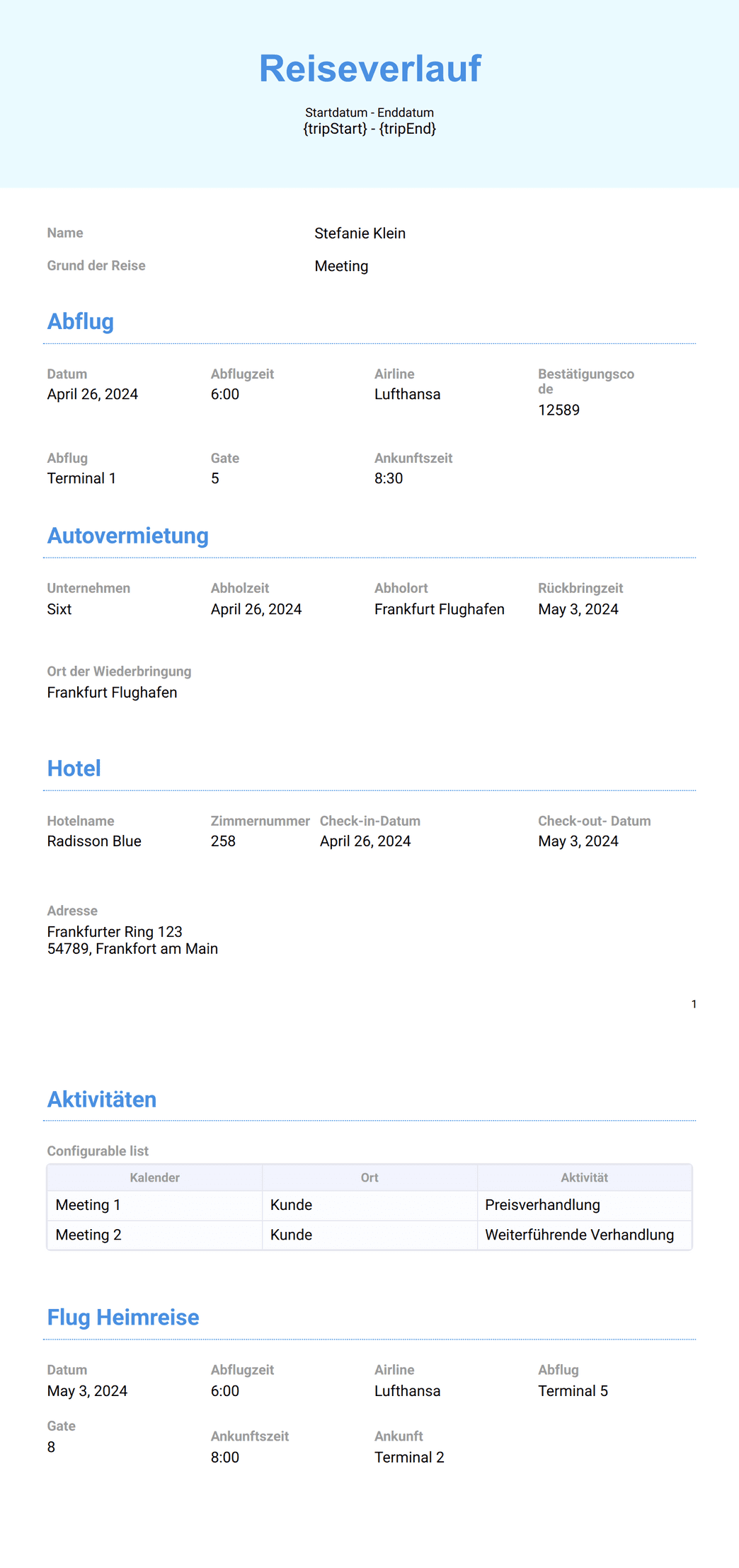Select the Zimmernummer value 258
Screen dimensions: 739x1568
[x=223, y=841]
